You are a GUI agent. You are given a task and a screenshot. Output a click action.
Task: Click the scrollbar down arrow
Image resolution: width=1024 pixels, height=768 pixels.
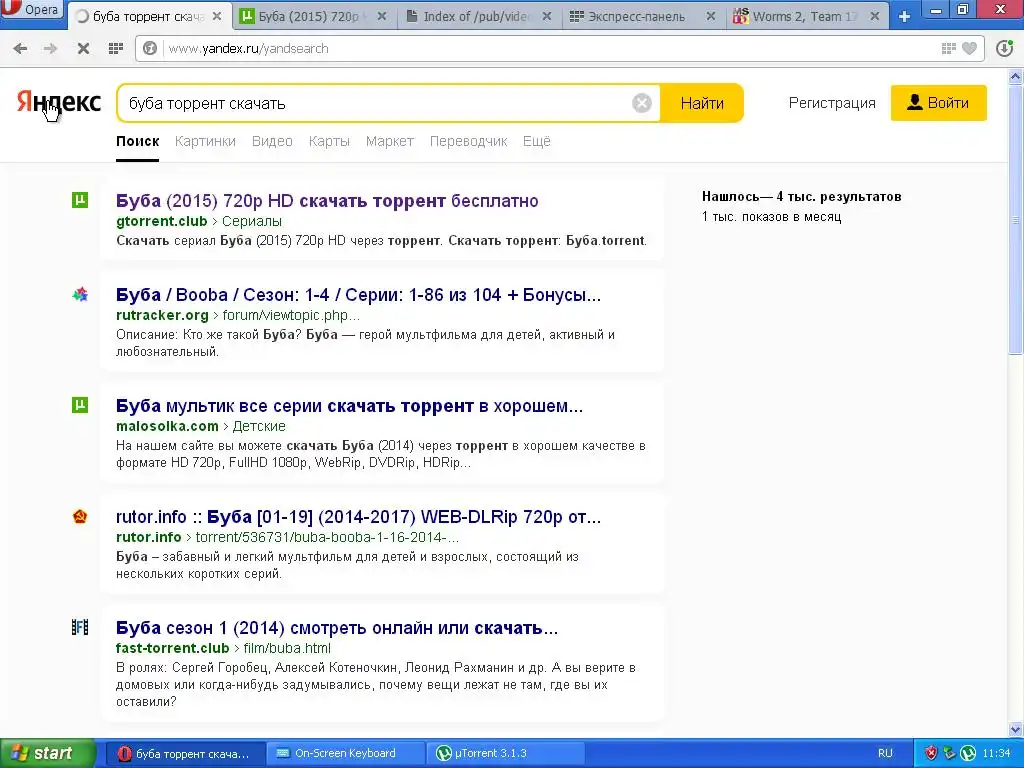pyautogui.click(x=1016, y=729)
